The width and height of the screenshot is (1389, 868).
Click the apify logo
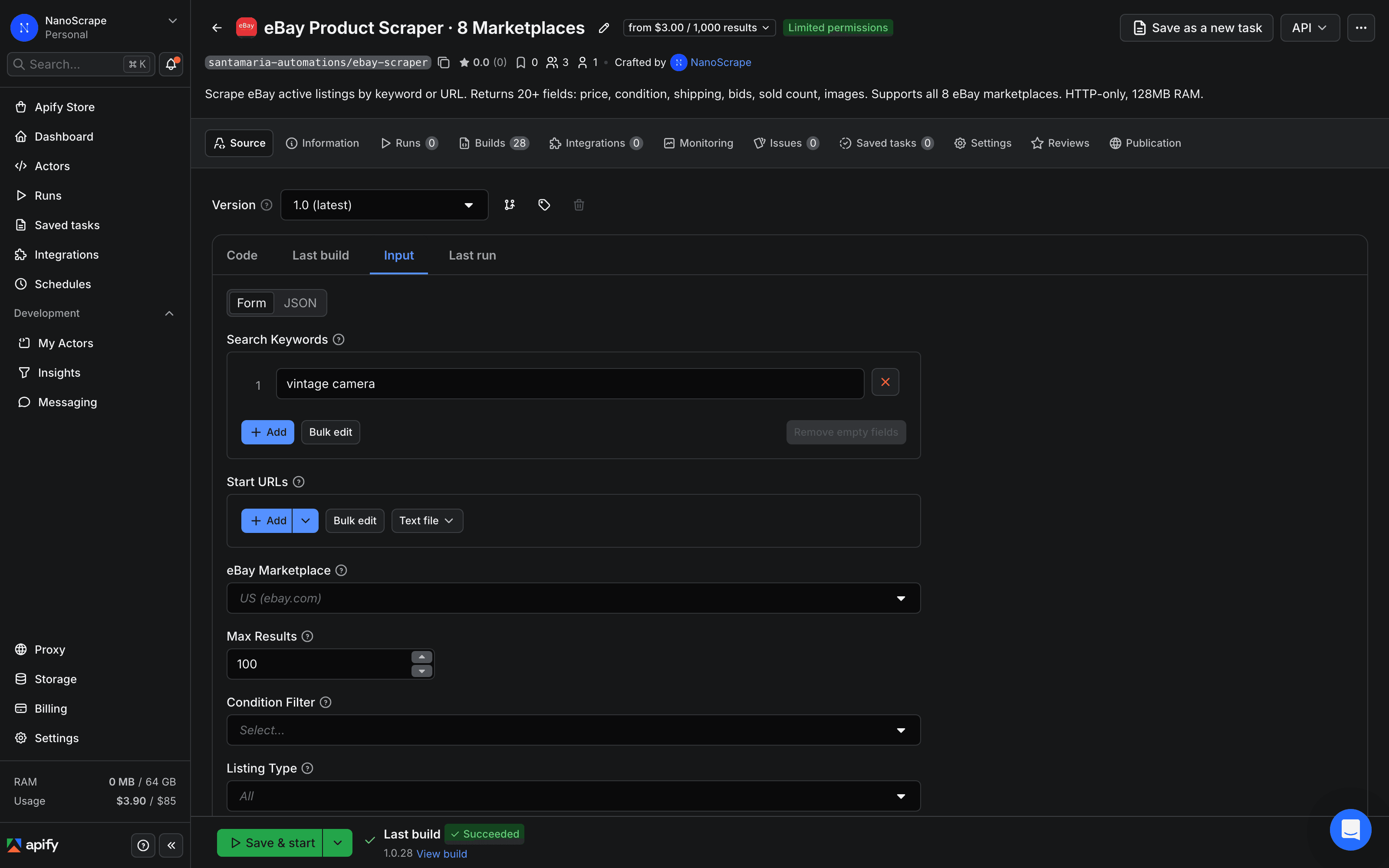point(33,845)
